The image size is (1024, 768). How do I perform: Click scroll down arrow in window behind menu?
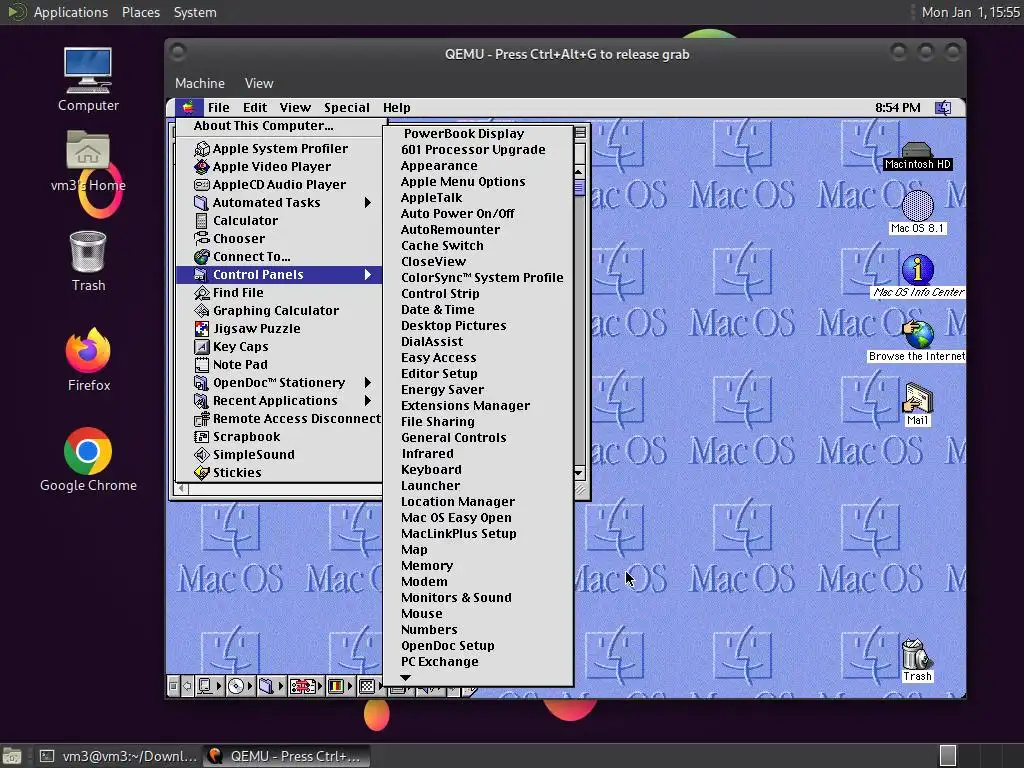(579, 473)
